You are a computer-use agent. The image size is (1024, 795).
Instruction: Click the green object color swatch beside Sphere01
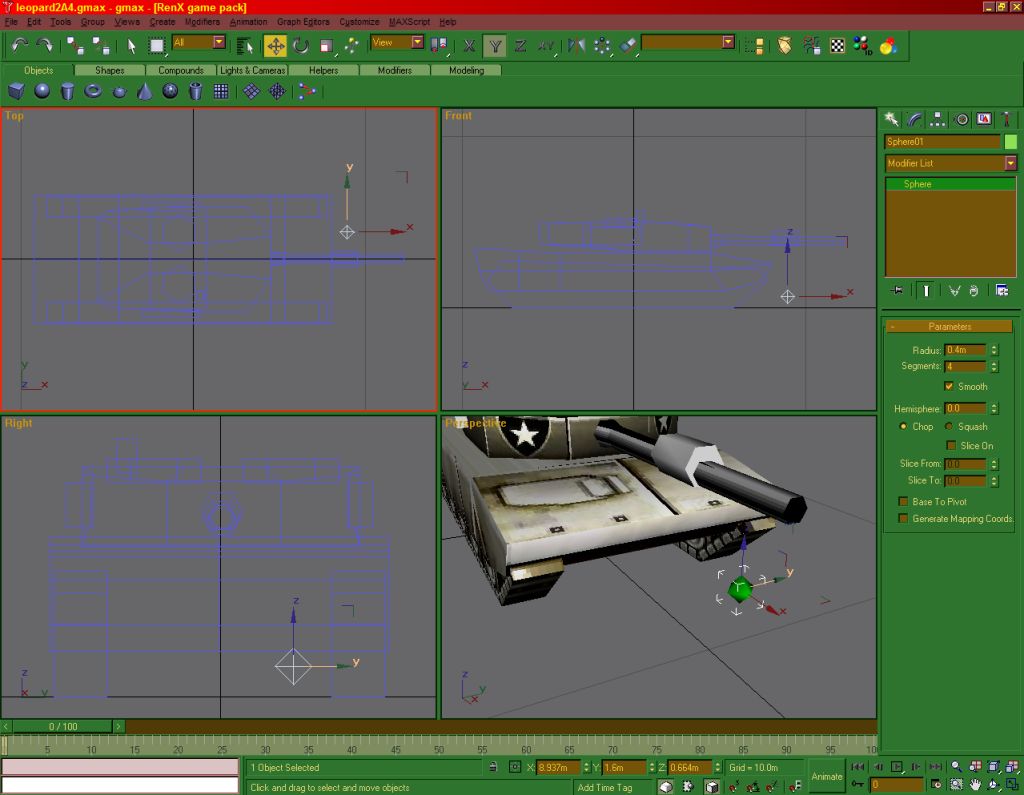1010,142
